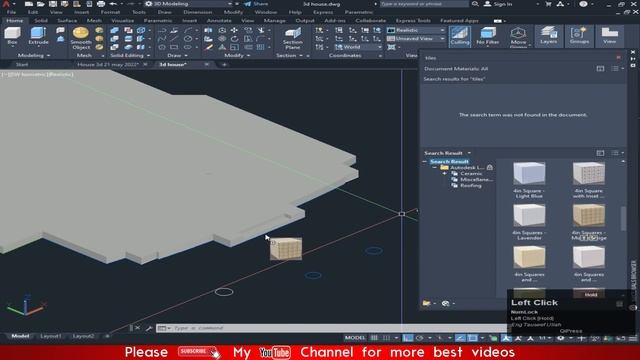Screen dimensions: 640x360
Task: Click the Plot printer icon
Action: click(101, 4)
